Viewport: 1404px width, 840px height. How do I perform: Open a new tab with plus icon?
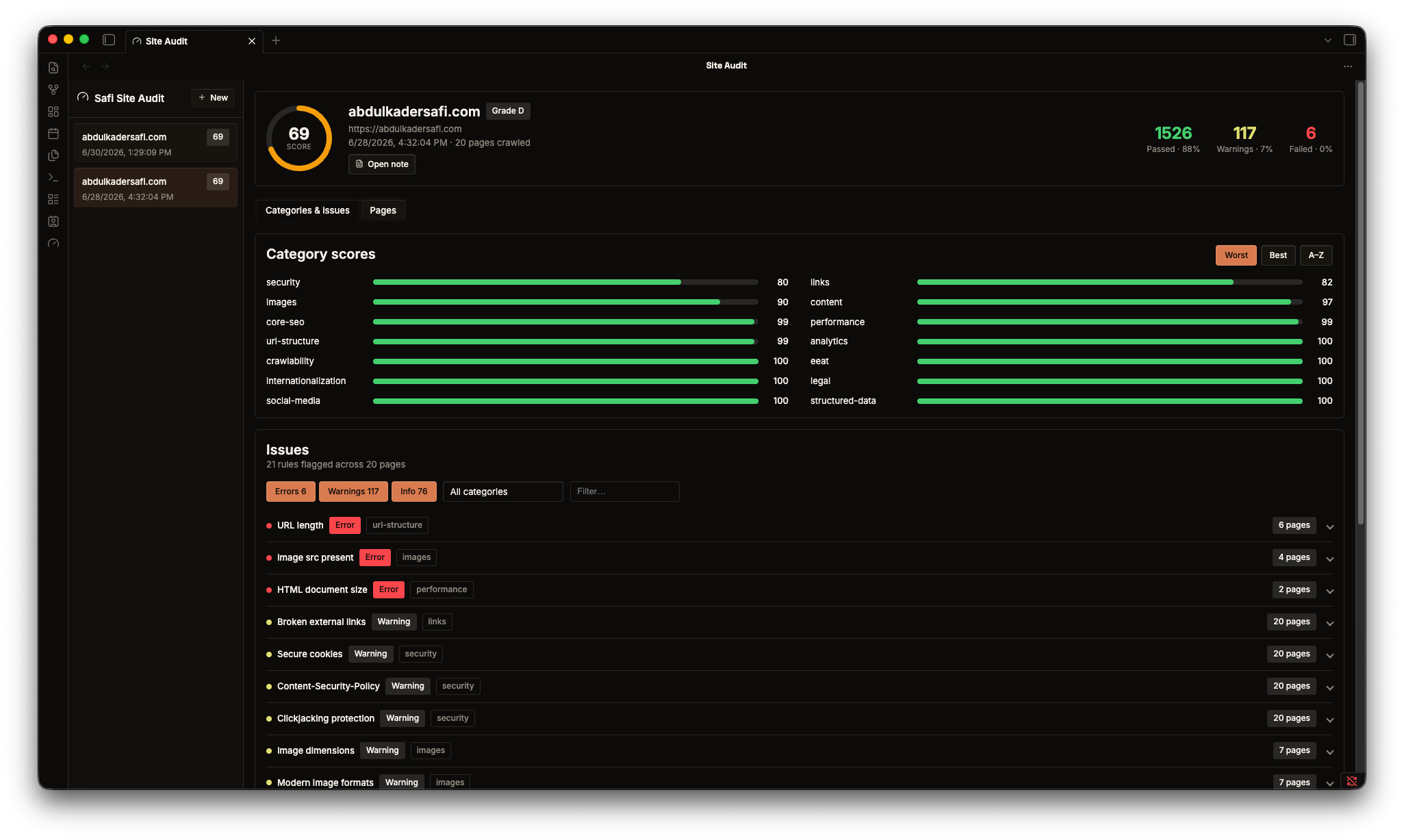click(x=276, y=40)
